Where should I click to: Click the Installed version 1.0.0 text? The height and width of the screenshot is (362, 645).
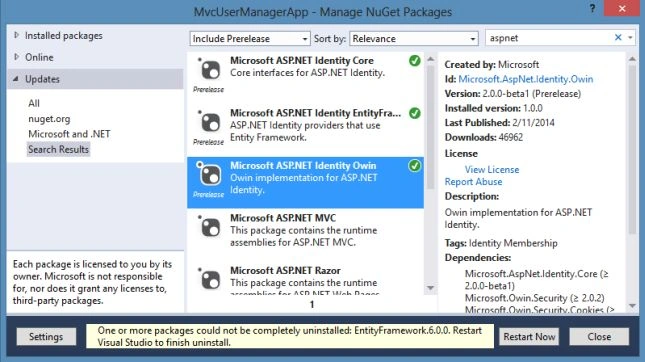[x=493, y=108]
